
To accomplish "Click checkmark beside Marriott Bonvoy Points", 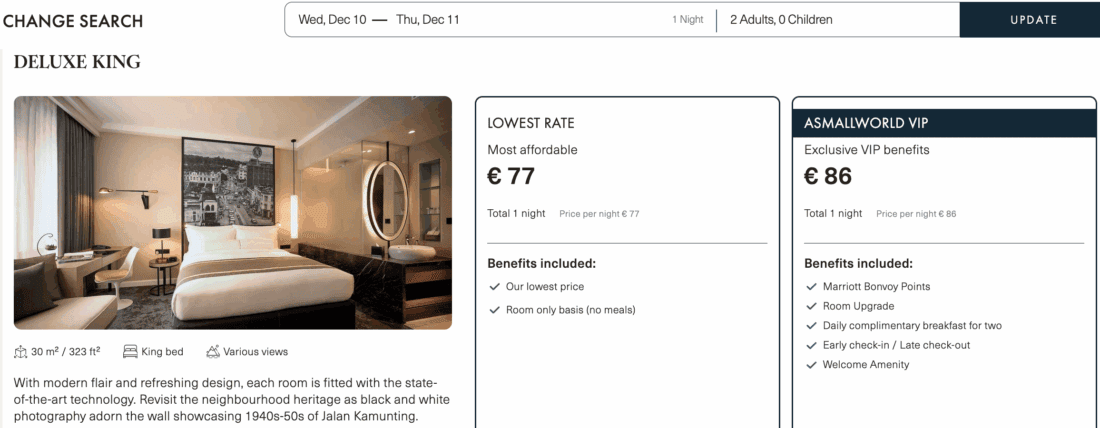I will [x=811, y=287].
